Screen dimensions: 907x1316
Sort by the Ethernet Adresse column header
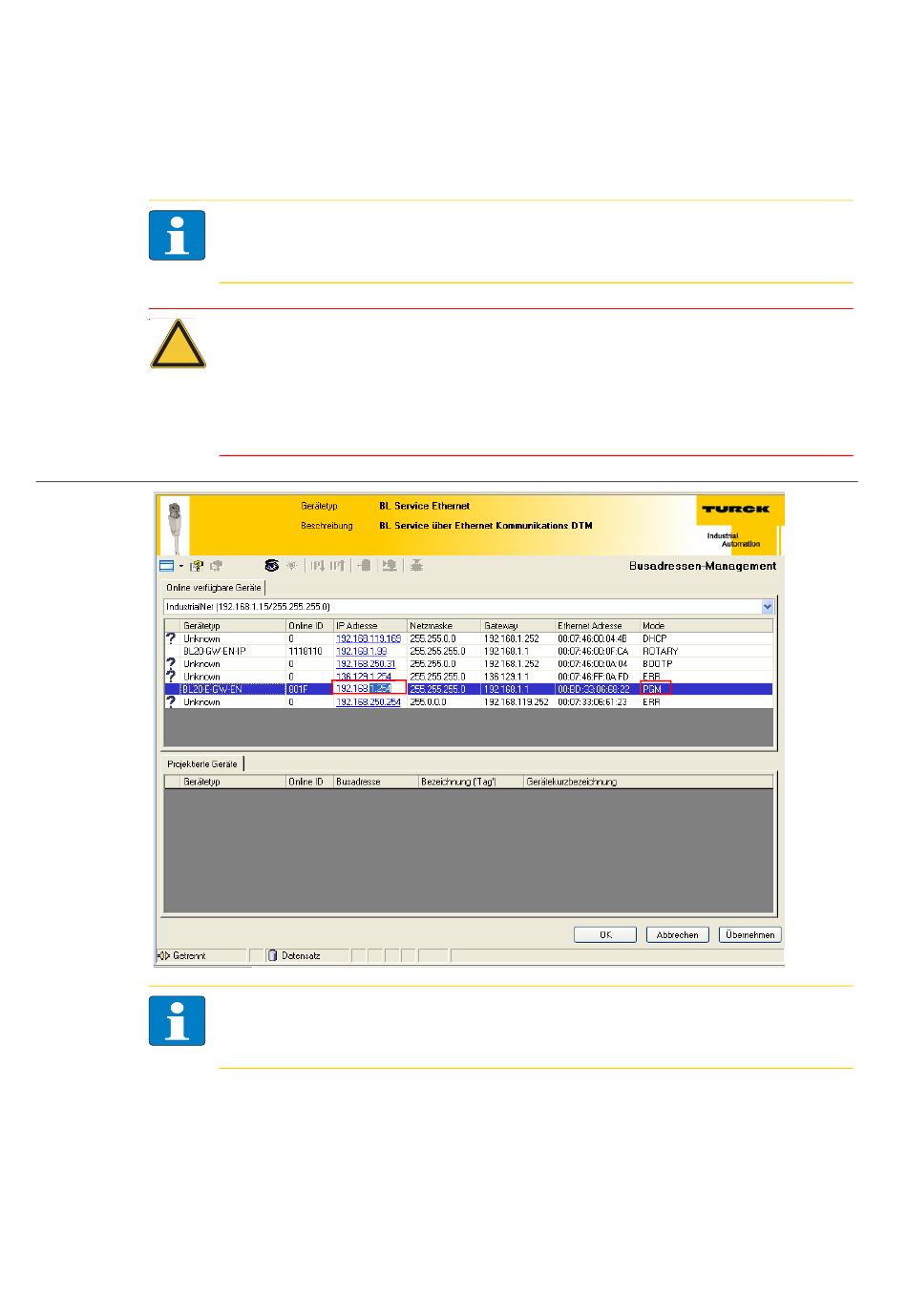[x=598, y=626]
